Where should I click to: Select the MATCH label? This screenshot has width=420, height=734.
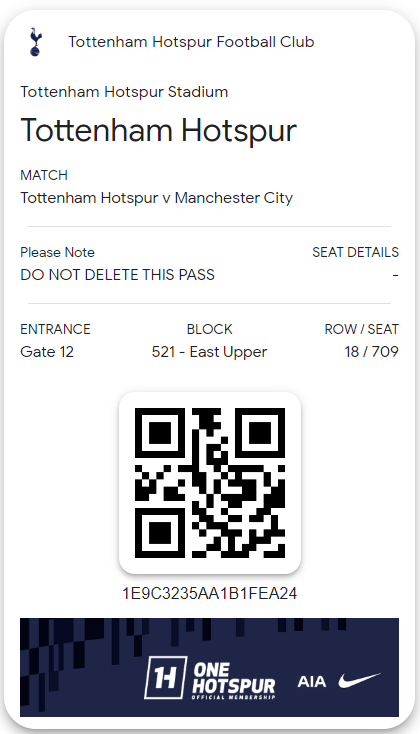pos(44,175)
